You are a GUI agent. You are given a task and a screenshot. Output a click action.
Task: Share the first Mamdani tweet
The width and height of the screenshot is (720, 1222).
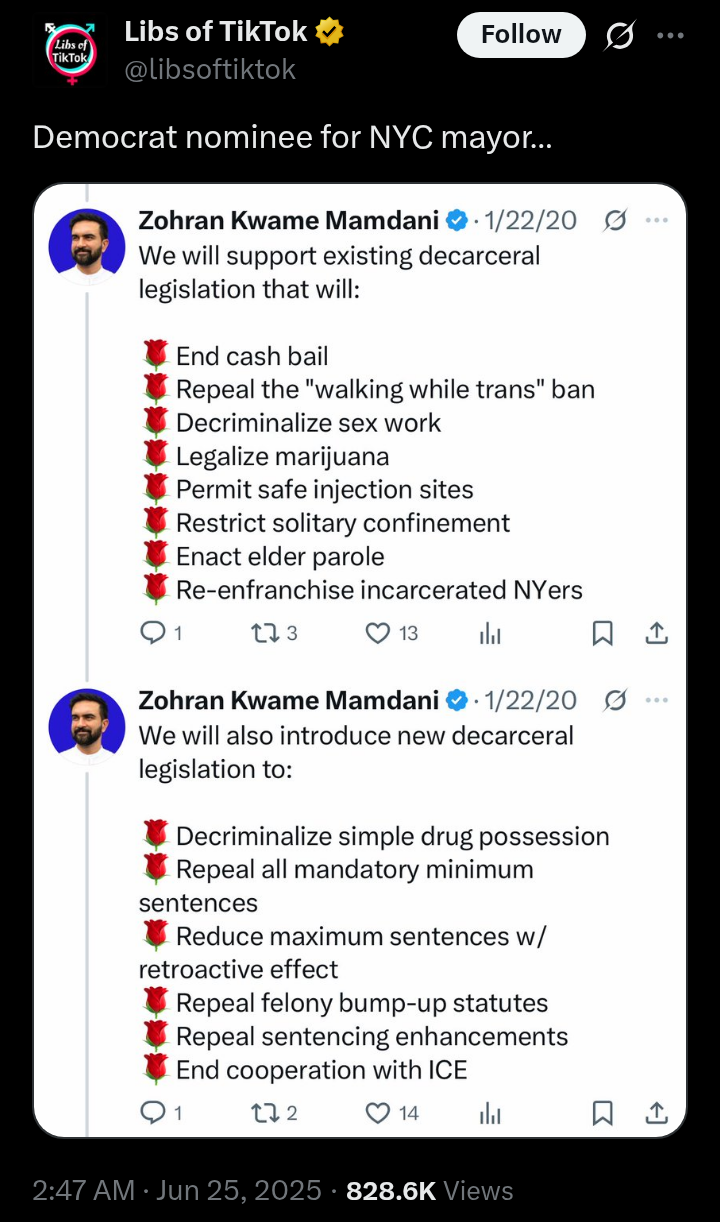pos(657,633)
